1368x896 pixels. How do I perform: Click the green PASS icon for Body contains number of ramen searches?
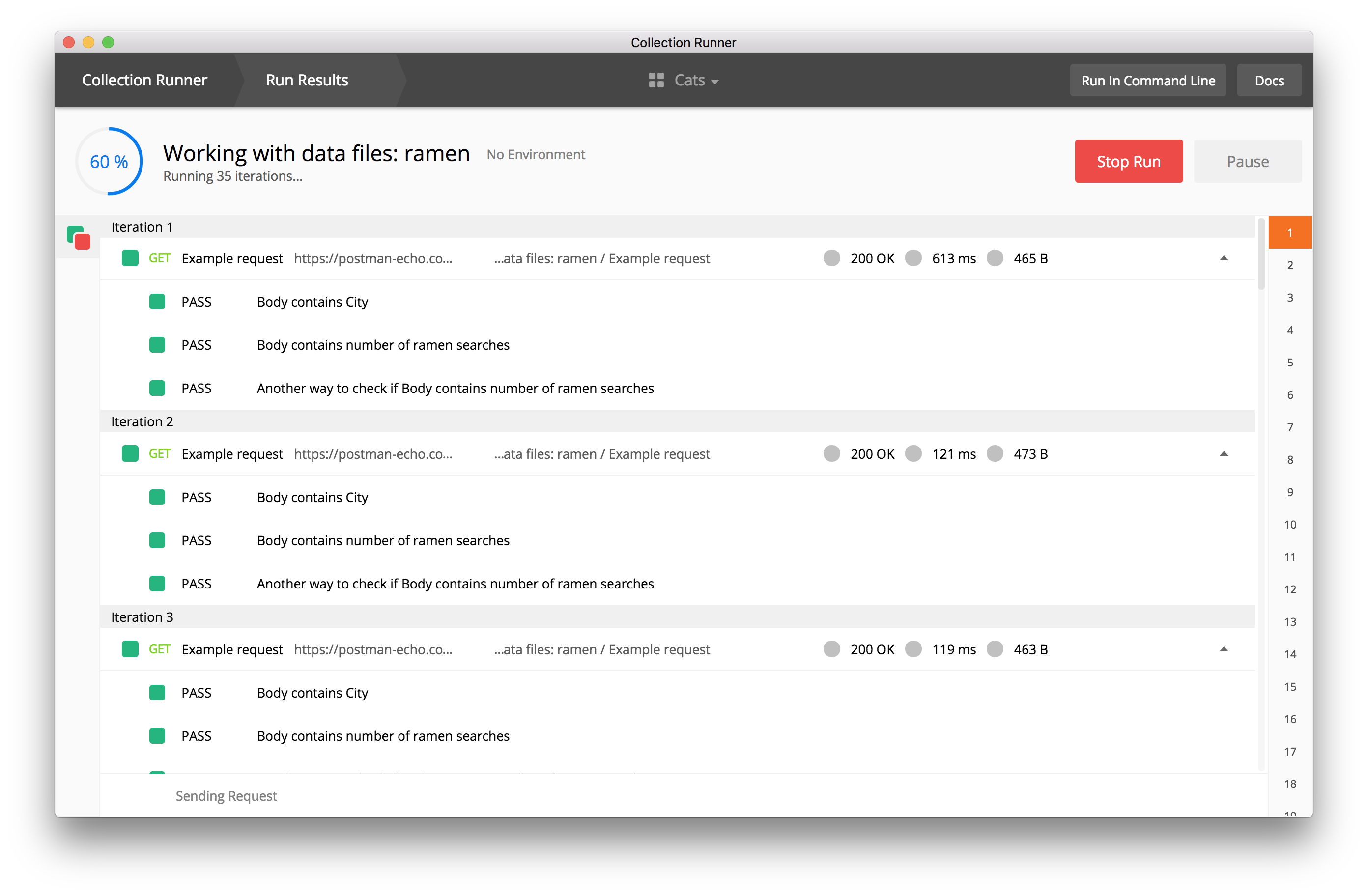tap(157, 345)
